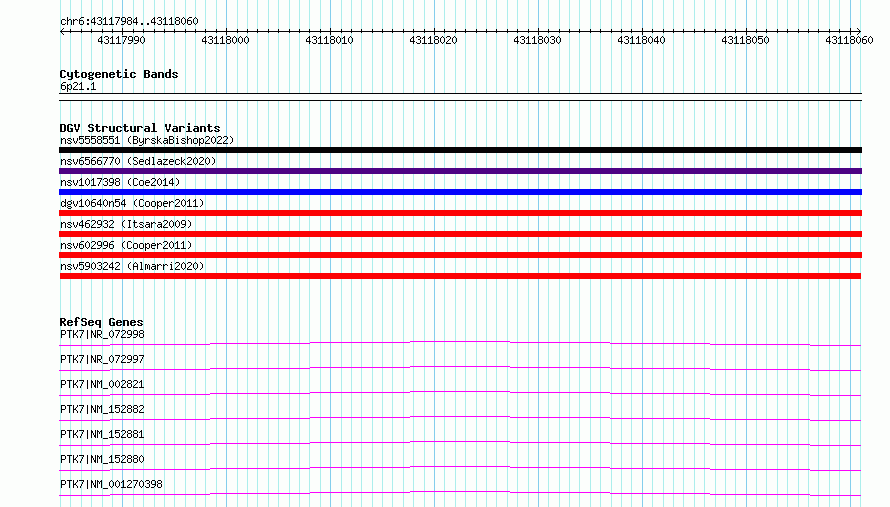This screenshot has width=890, height=507.
Task: Select transcript PTK7|NR_072997
Action: pyautogui.click(x=102, y=359)
